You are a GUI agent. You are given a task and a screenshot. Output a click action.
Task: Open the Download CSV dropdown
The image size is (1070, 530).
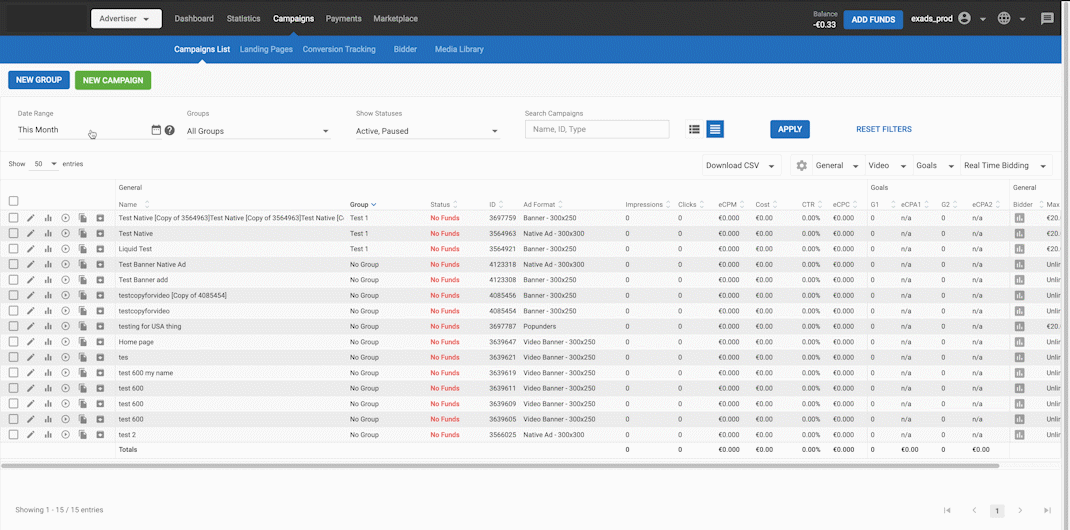(x=739, y=166)
